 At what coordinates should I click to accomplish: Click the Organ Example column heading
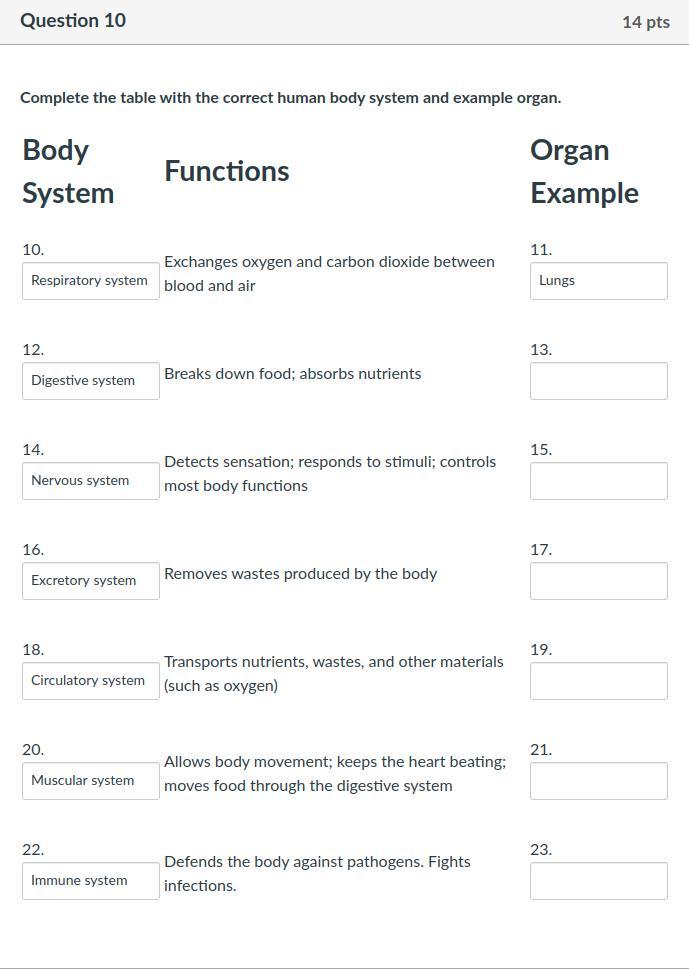pos(584,171)
